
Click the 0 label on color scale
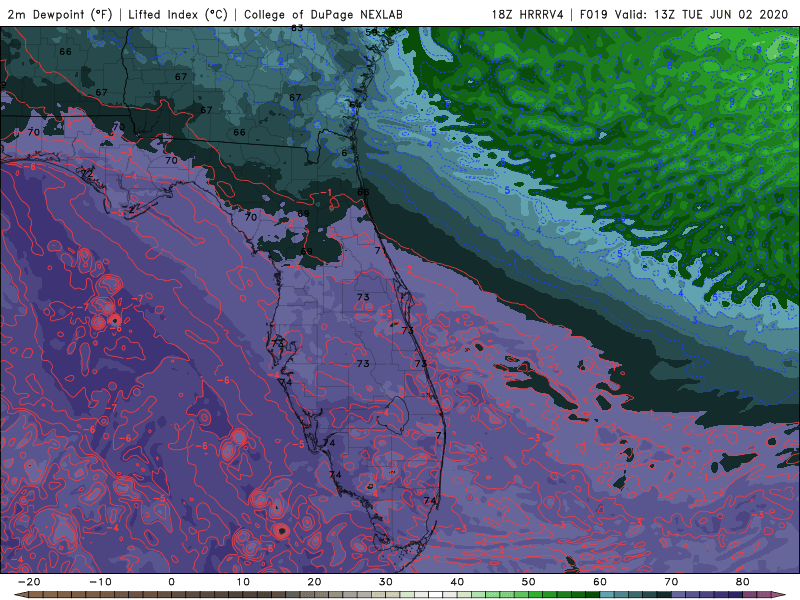171,582
